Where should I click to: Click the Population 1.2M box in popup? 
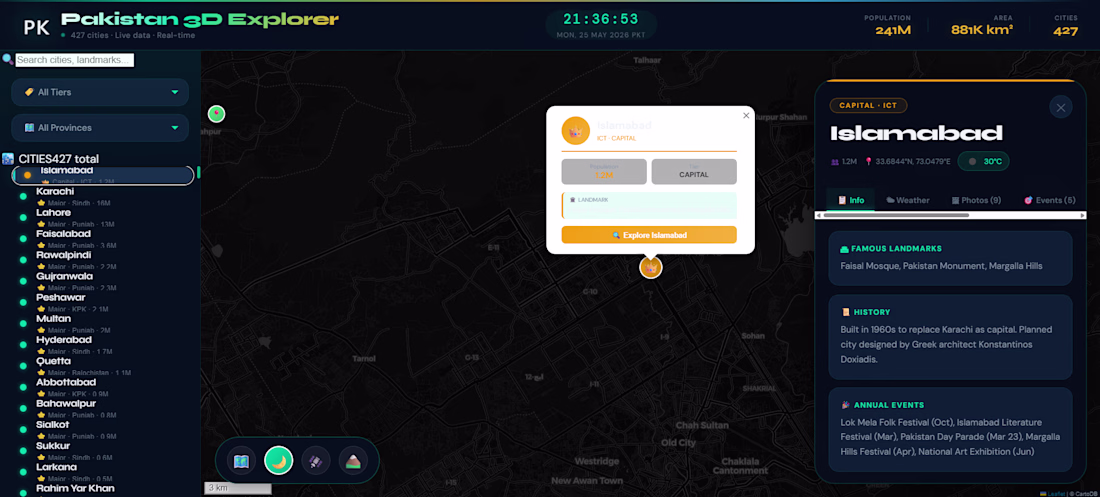604,171
